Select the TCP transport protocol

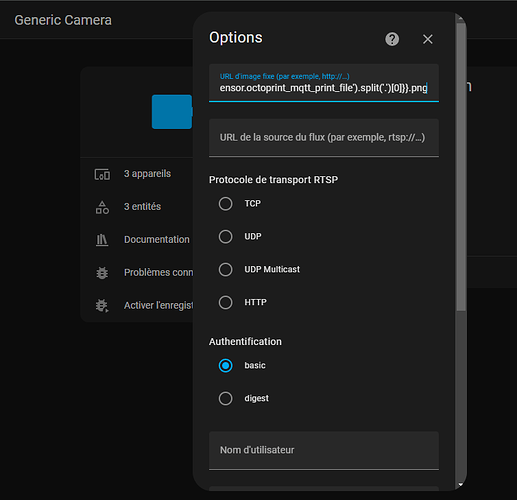coord(226,204)
